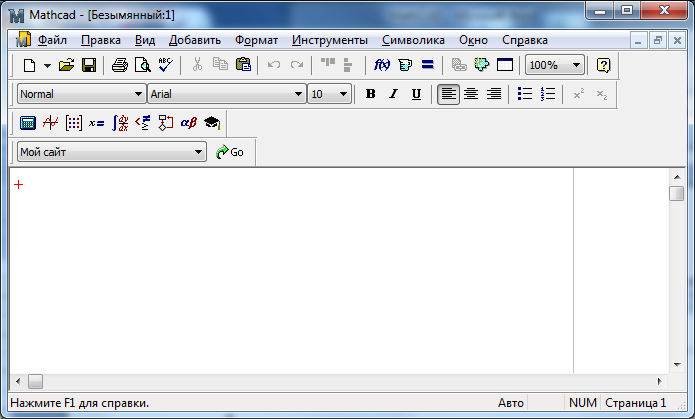Open the Файл menu
This screenshot has width=695, height=419.
click(52, 40)
